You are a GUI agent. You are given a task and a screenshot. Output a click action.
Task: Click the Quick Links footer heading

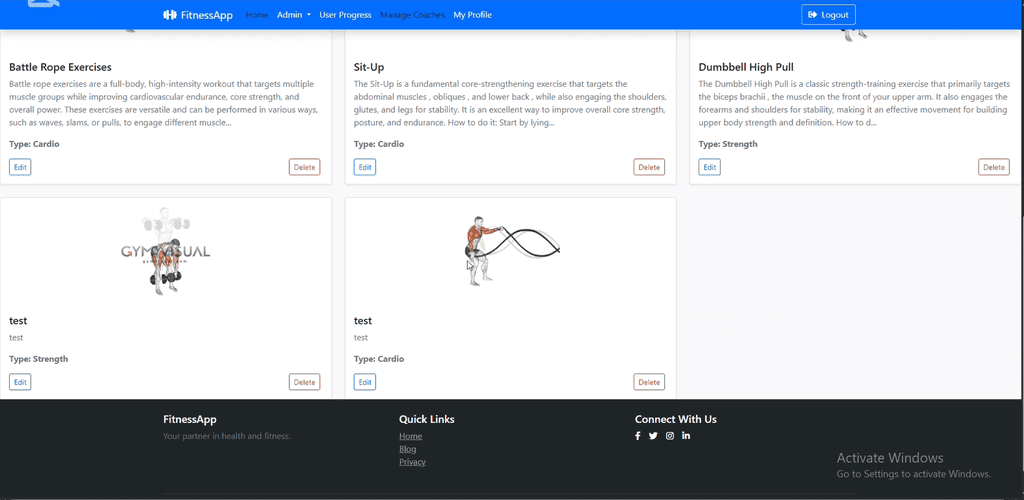426,419
